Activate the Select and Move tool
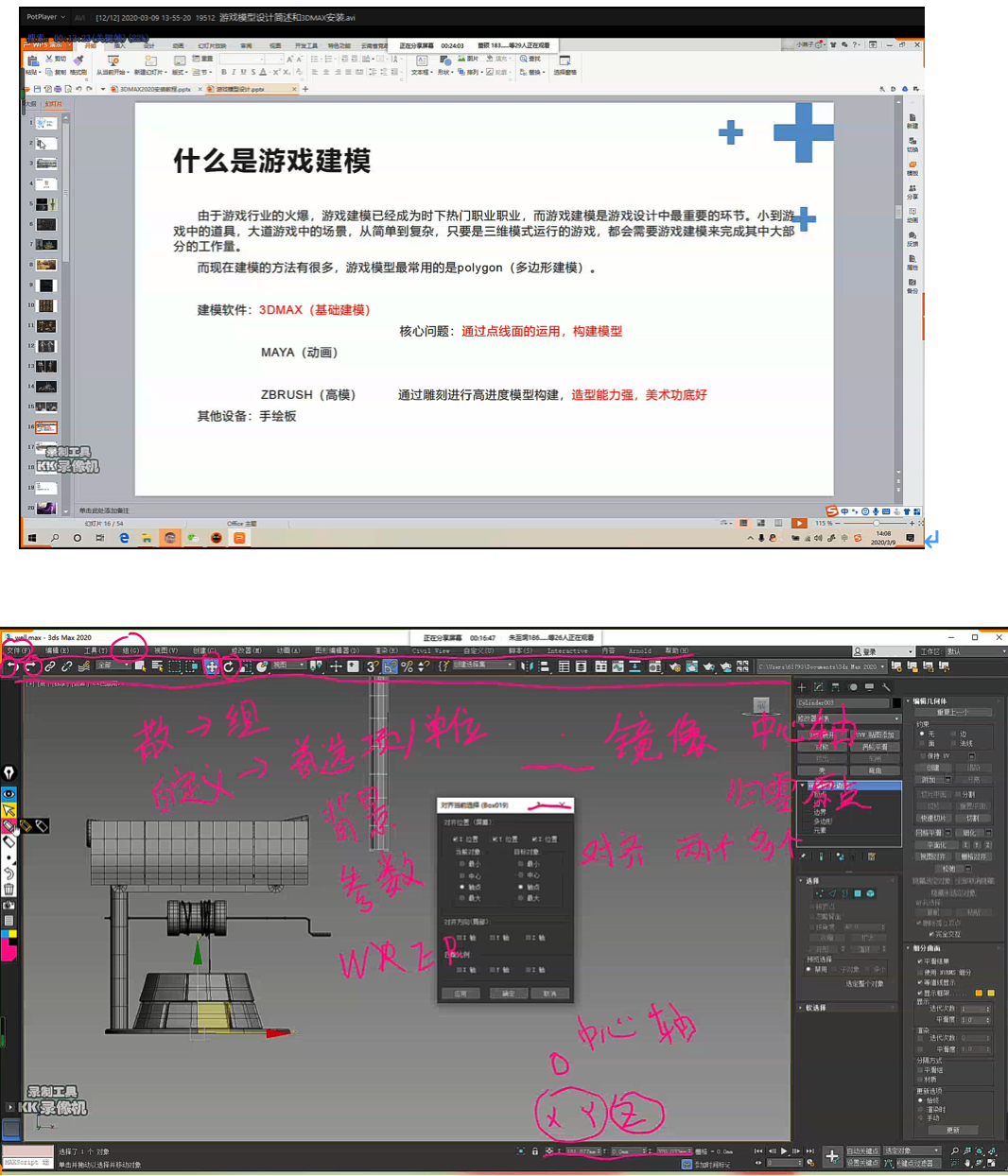The width and height of the screenshot is (1008, 1176). [212, 666]
